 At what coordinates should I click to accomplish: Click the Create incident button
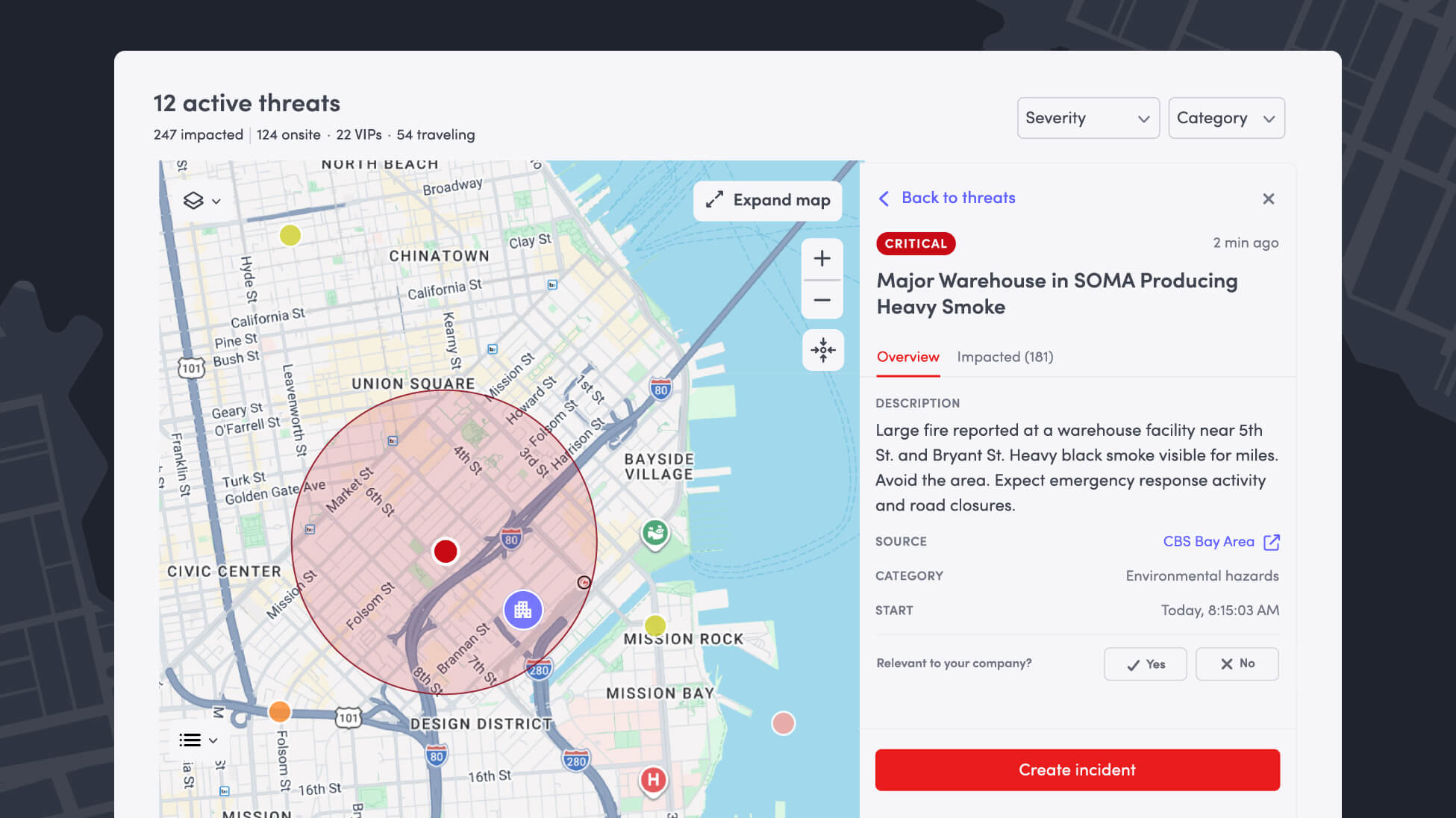pos(1078,769)
